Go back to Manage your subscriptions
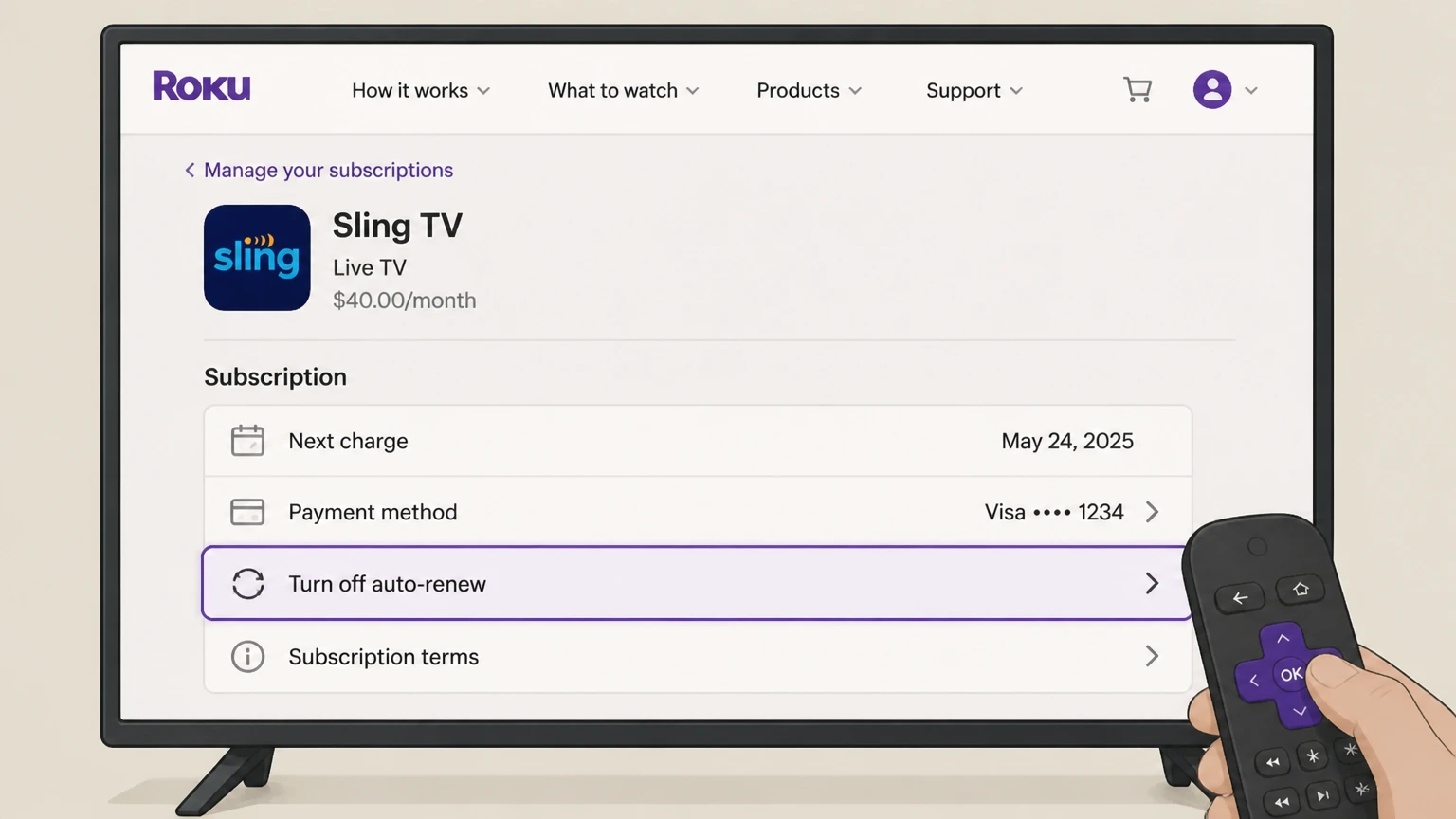 click(328, 171)
